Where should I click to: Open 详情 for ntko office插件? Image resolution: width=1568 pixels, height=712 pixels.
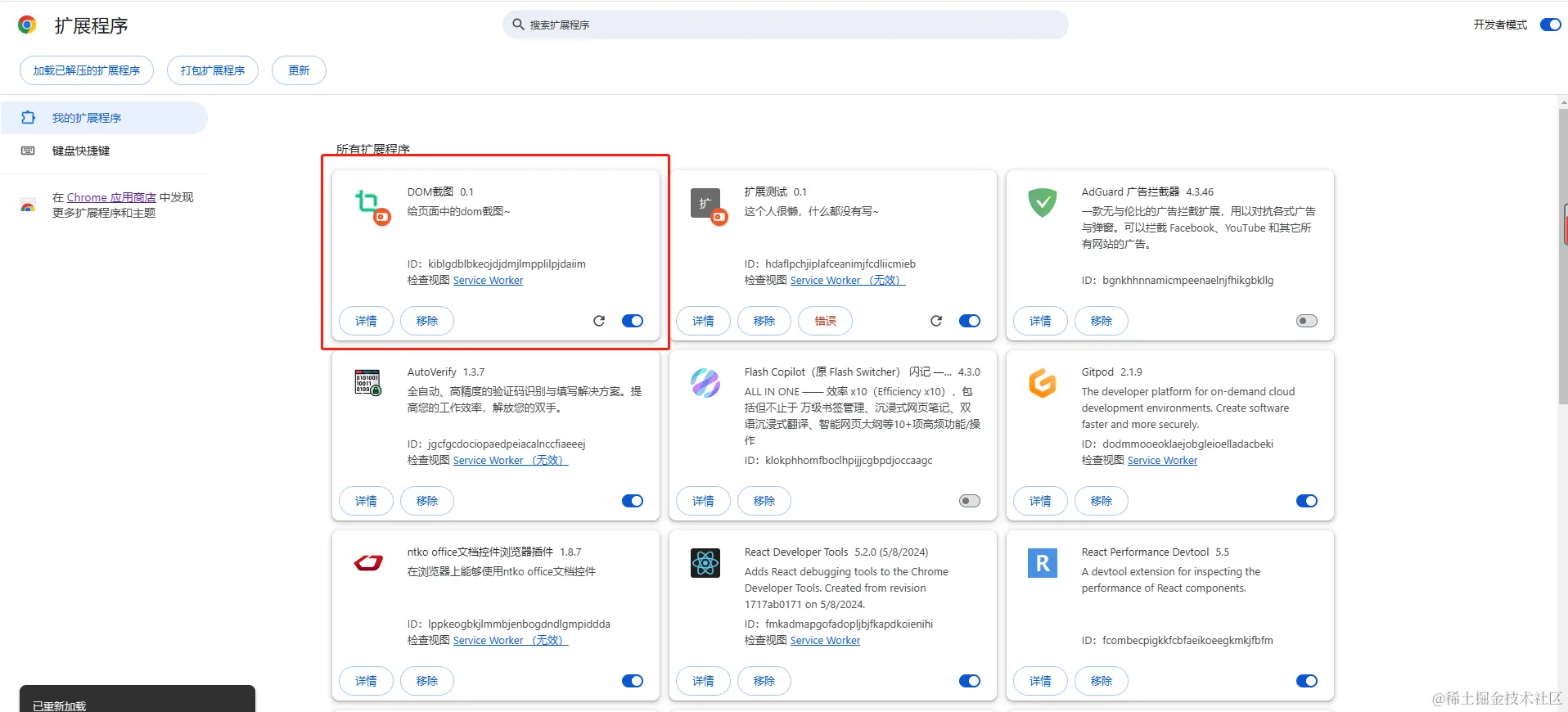coord(366,681)
